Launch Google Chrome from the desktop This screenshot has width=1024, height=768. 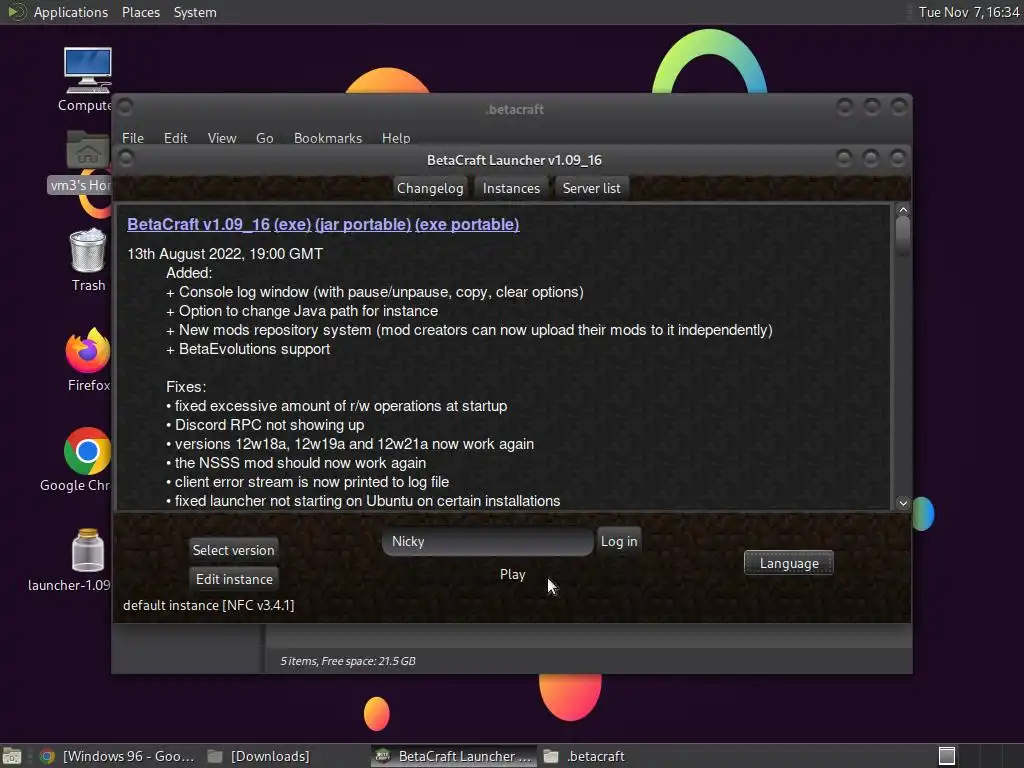[x=88, y=451]
